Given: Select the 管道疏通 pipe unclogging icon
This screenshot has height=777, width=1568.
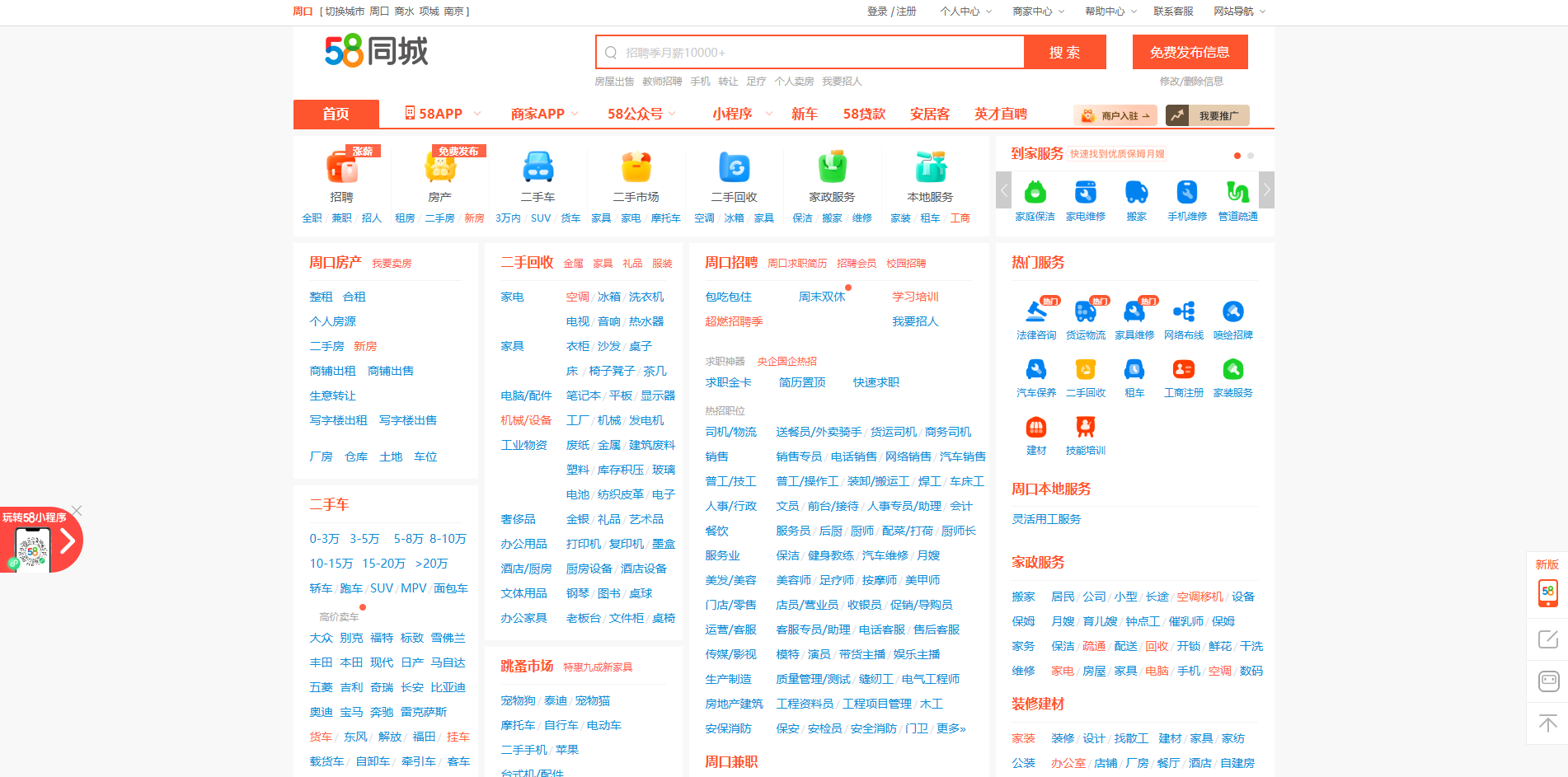Looking at the screenshot, I should 1237,192.
